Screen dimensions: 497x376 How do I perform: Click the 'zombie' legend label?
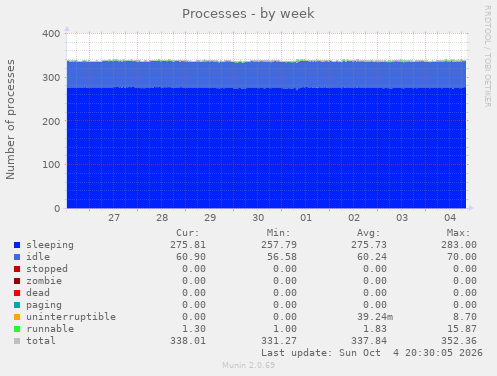coord(44,281)
